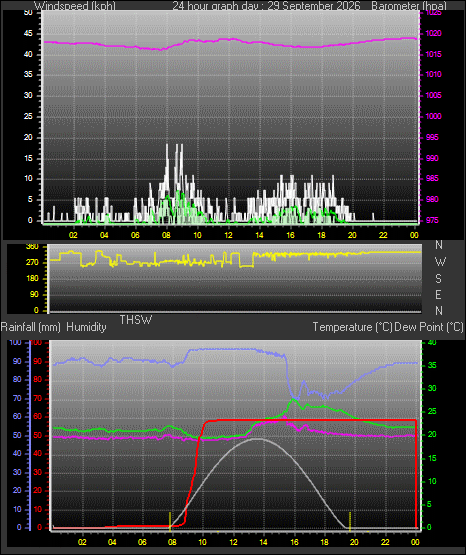Click the yellow sunset marker near 20
466x555 pixels.
tap(350, 521)
